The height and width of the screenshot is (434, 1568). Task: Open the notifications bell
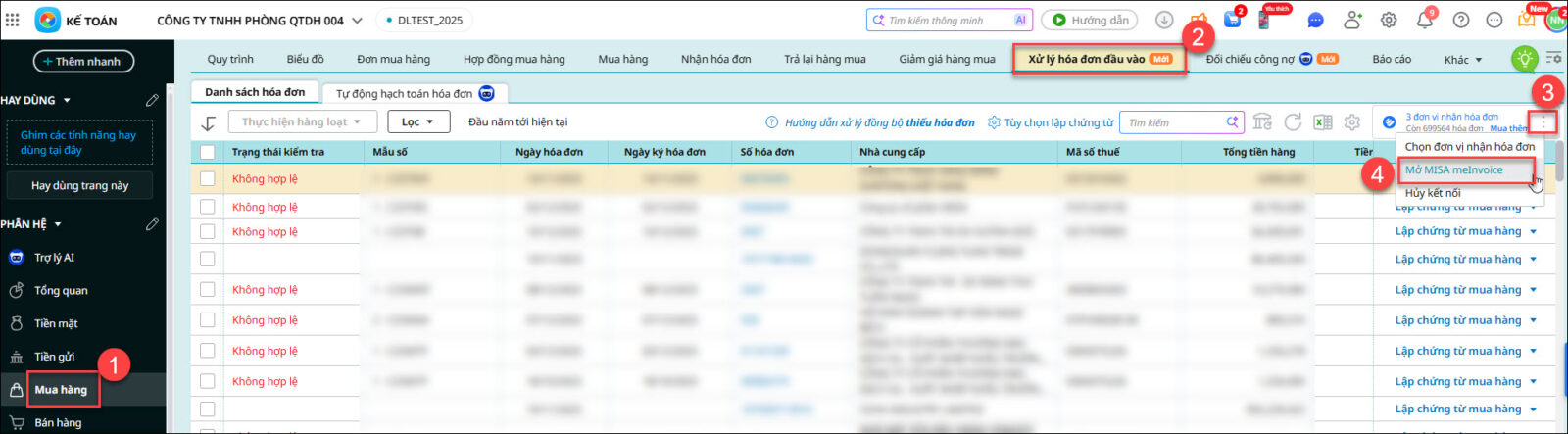1424,20
